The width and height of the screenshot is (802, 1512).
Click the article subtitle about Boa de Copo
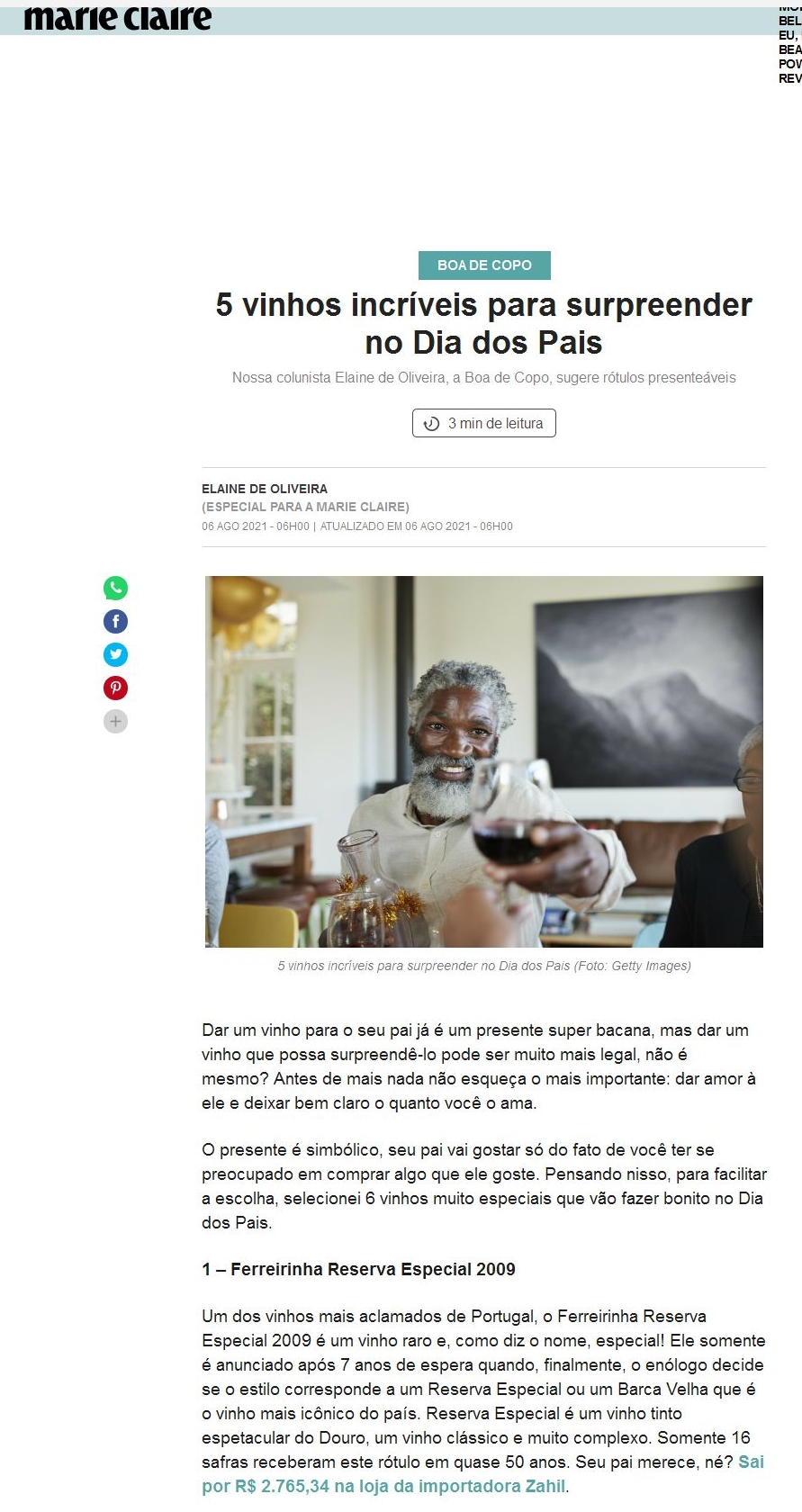(484, 378)
